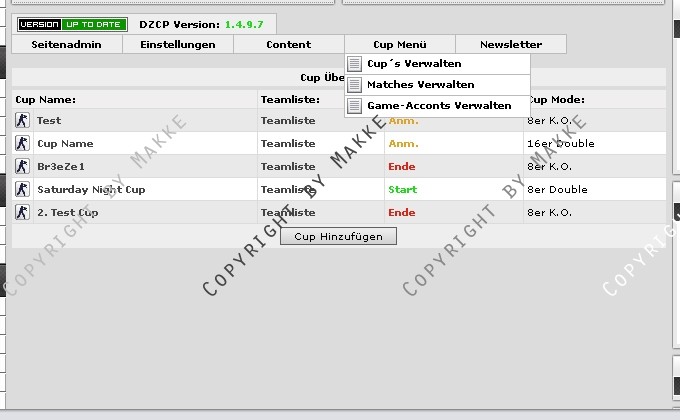The width and height of the screenshot is (680, 420).
Task: Click the game icon beside 2. Test Cup
Action: pos(22,213)
